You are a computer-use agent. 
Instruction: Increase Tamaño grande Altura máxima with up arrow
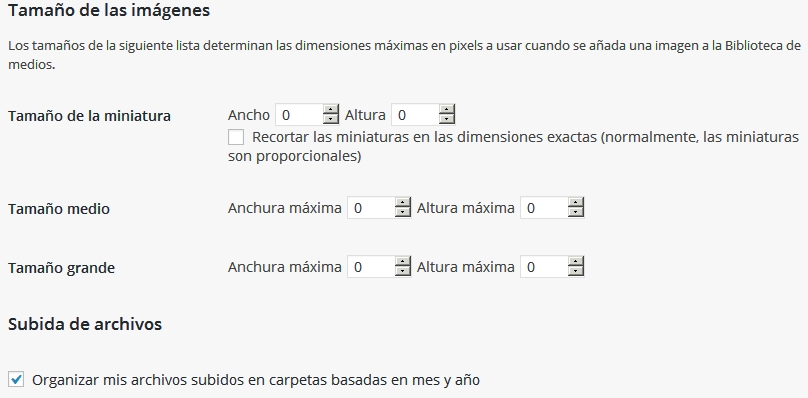[x=576, y=261]
